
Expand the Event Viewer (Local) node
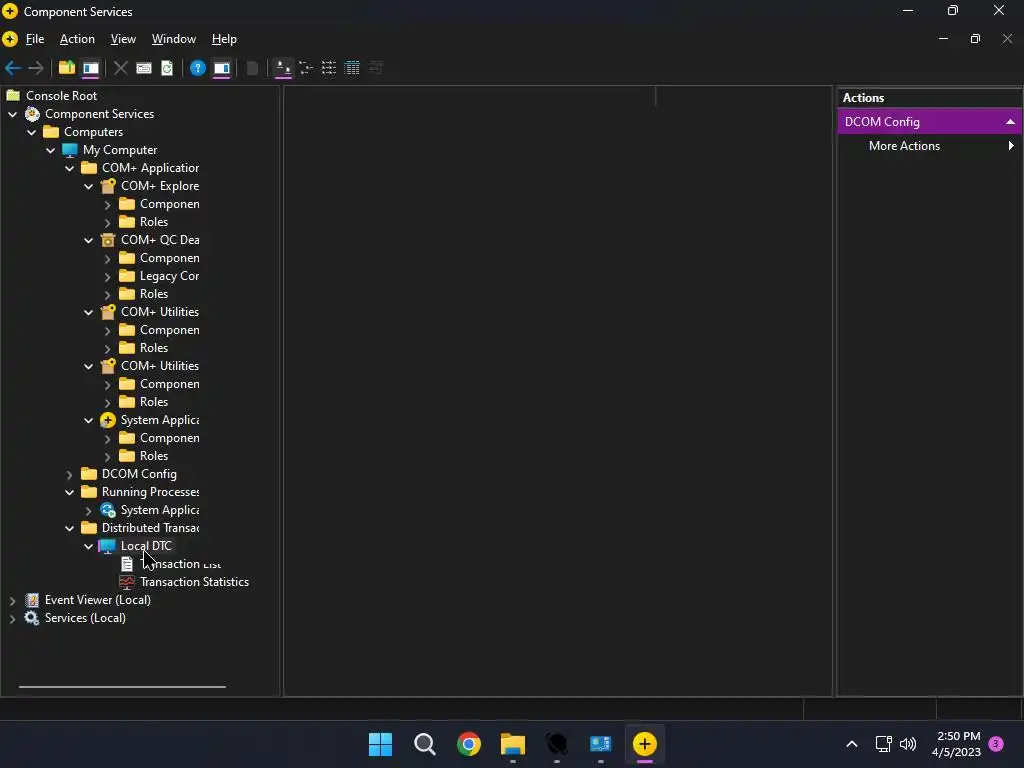(x=12, y=601)
